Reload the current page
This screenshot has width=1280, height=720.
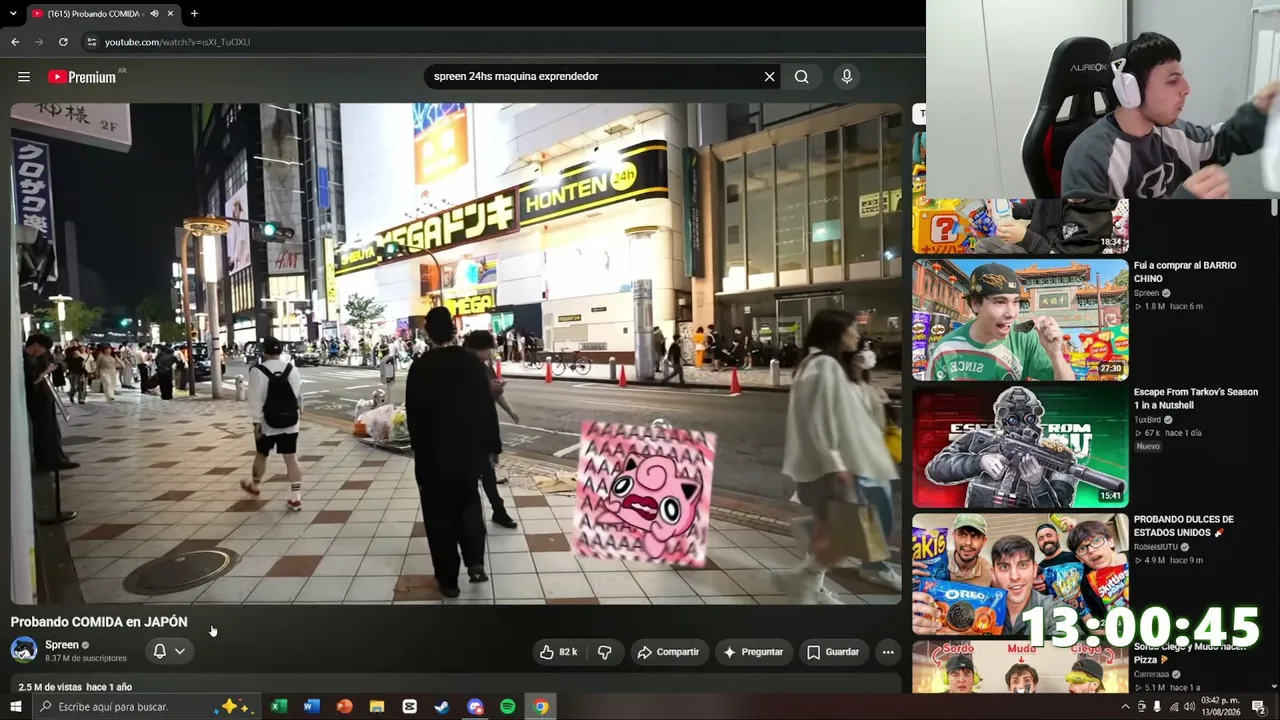point(63,42)
